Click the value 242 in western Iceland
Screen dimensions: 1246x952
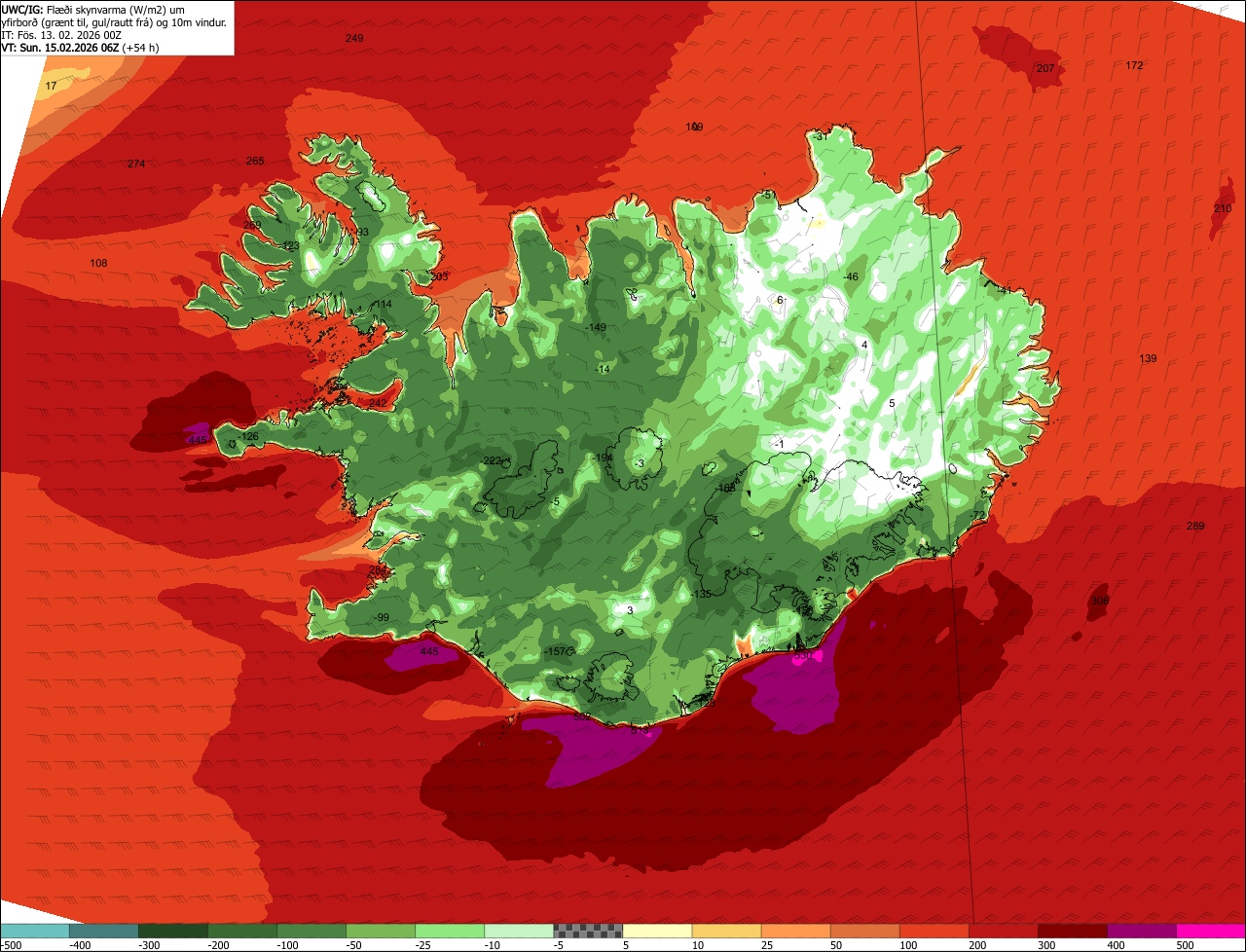pos(378,403)
